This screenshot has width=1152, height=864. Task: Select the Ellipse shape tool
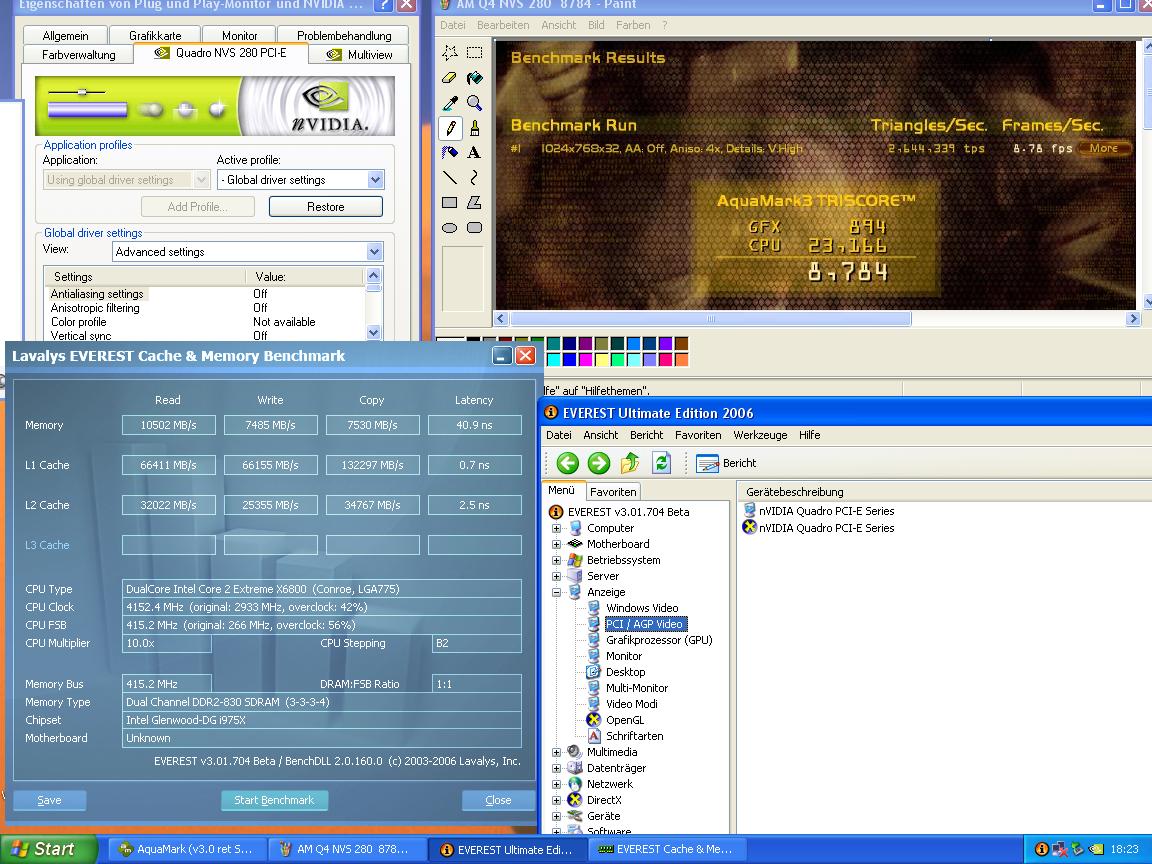pos(450,228)
